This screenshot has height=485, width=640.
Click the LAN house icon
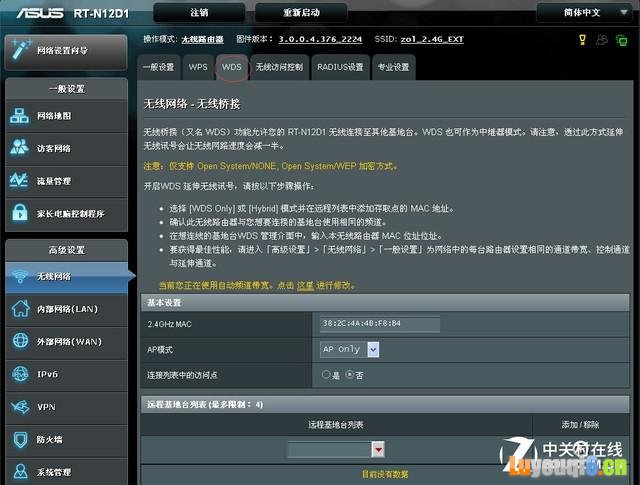(20, 309)
